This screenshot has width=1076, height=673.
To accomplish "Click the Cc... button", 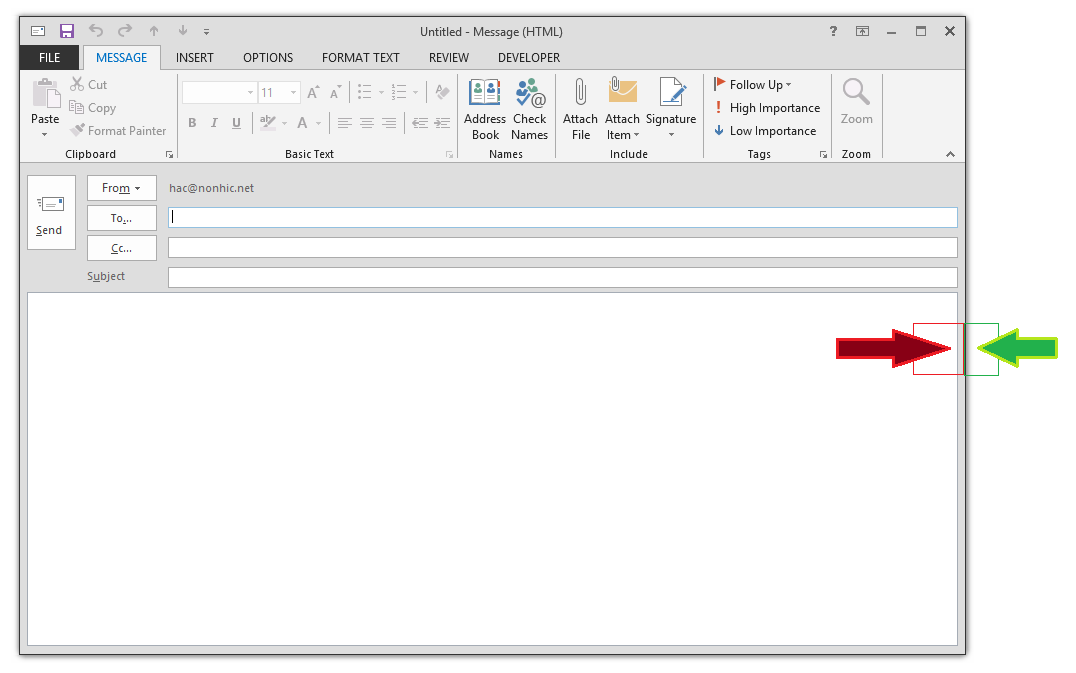I will 121,248.
